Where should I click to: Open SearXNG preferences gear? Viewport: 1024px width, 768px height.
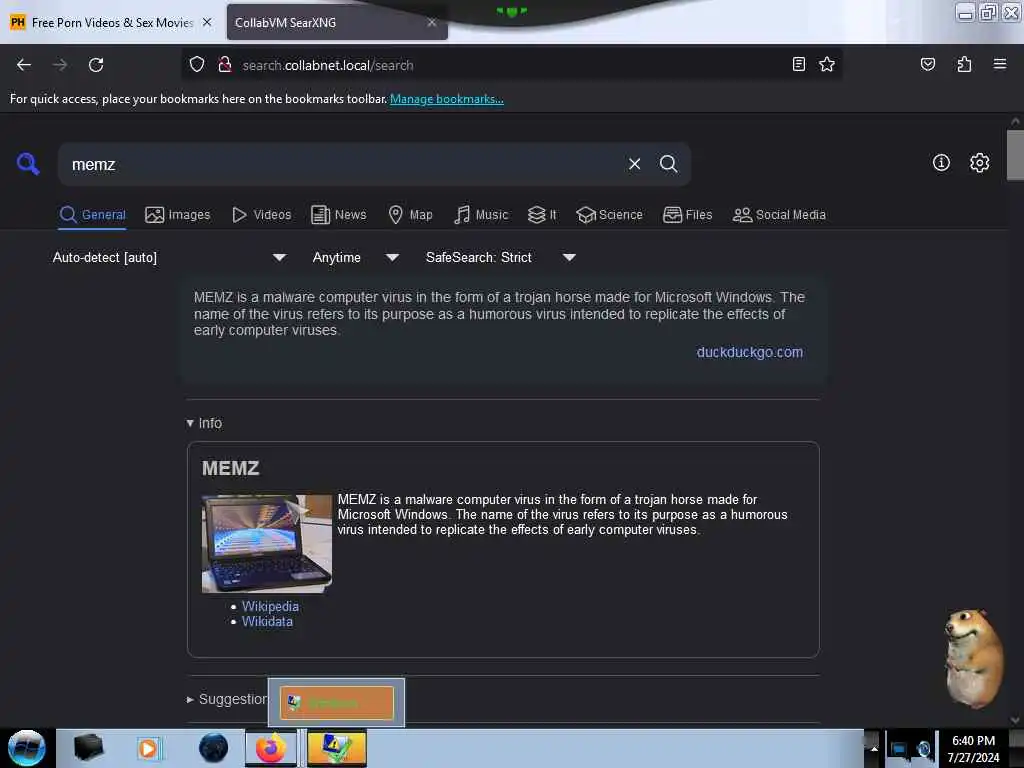point(979,163)
